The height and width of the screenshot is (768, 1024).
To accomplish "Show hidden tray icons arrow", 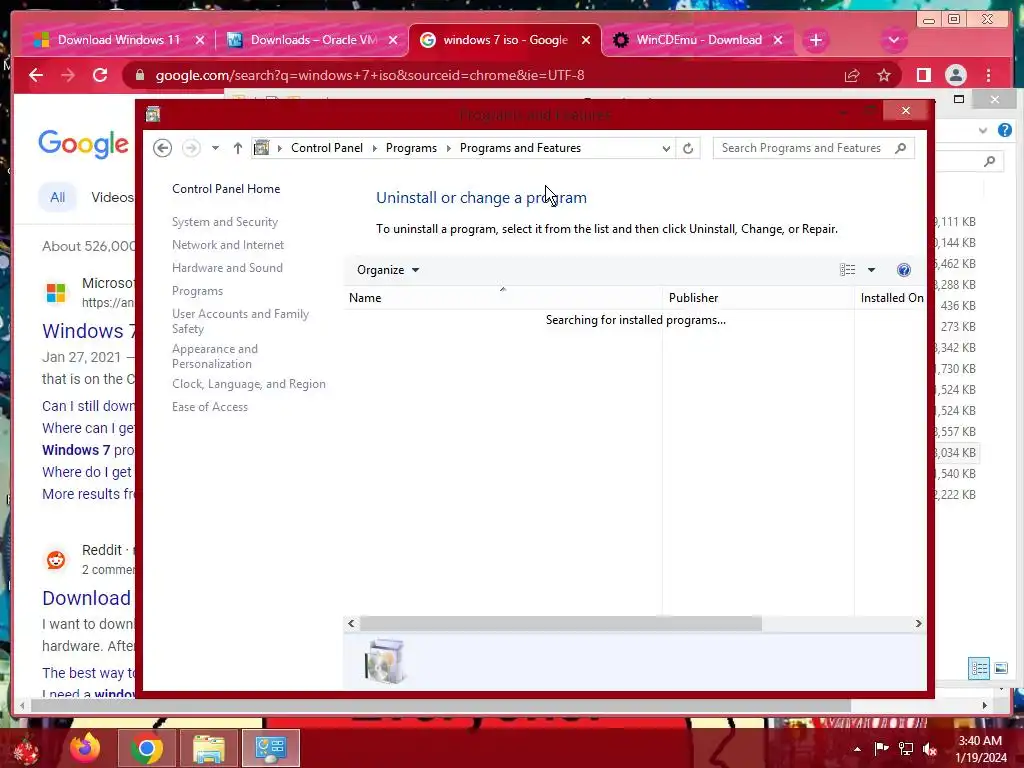I will [x=857, y=749].
